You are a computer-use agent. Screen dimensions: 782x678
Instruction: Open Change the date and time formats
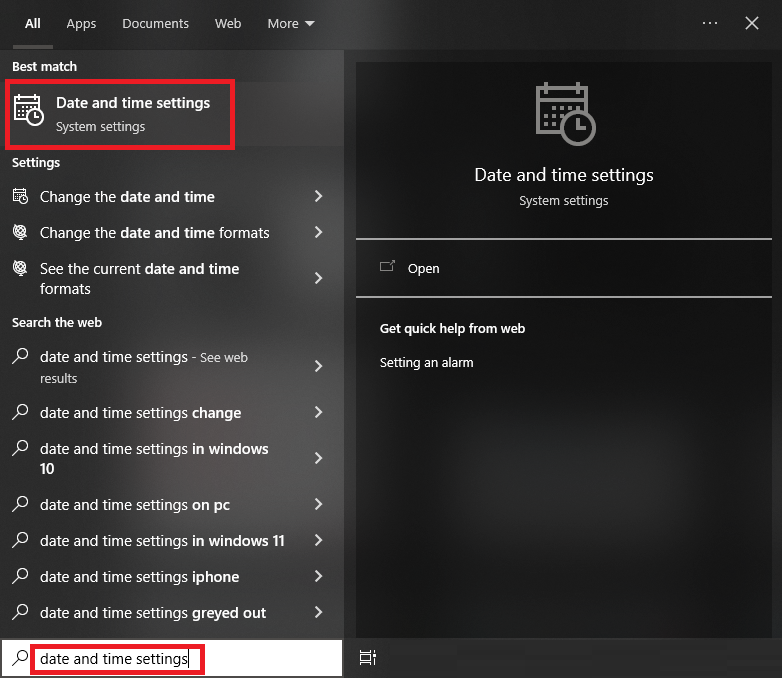click(172, 232)
